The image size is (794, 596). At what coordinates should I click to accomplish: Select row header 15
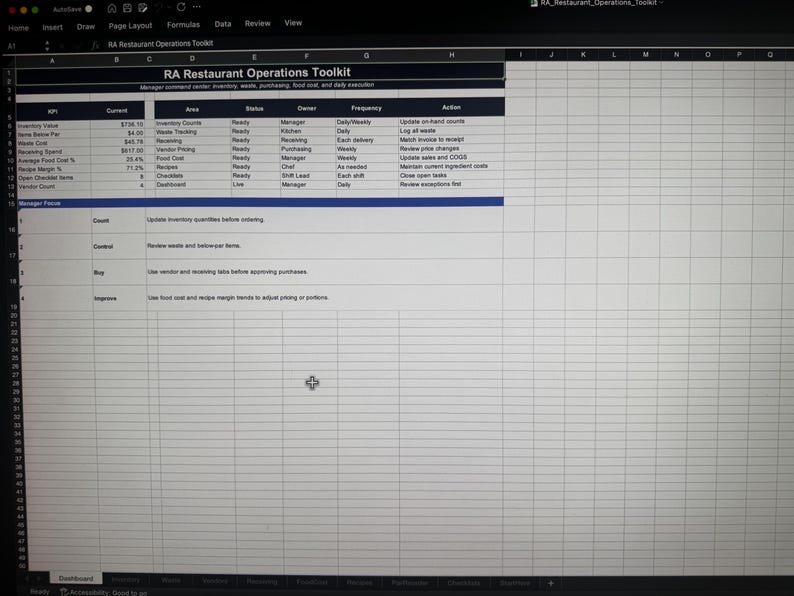11,204
